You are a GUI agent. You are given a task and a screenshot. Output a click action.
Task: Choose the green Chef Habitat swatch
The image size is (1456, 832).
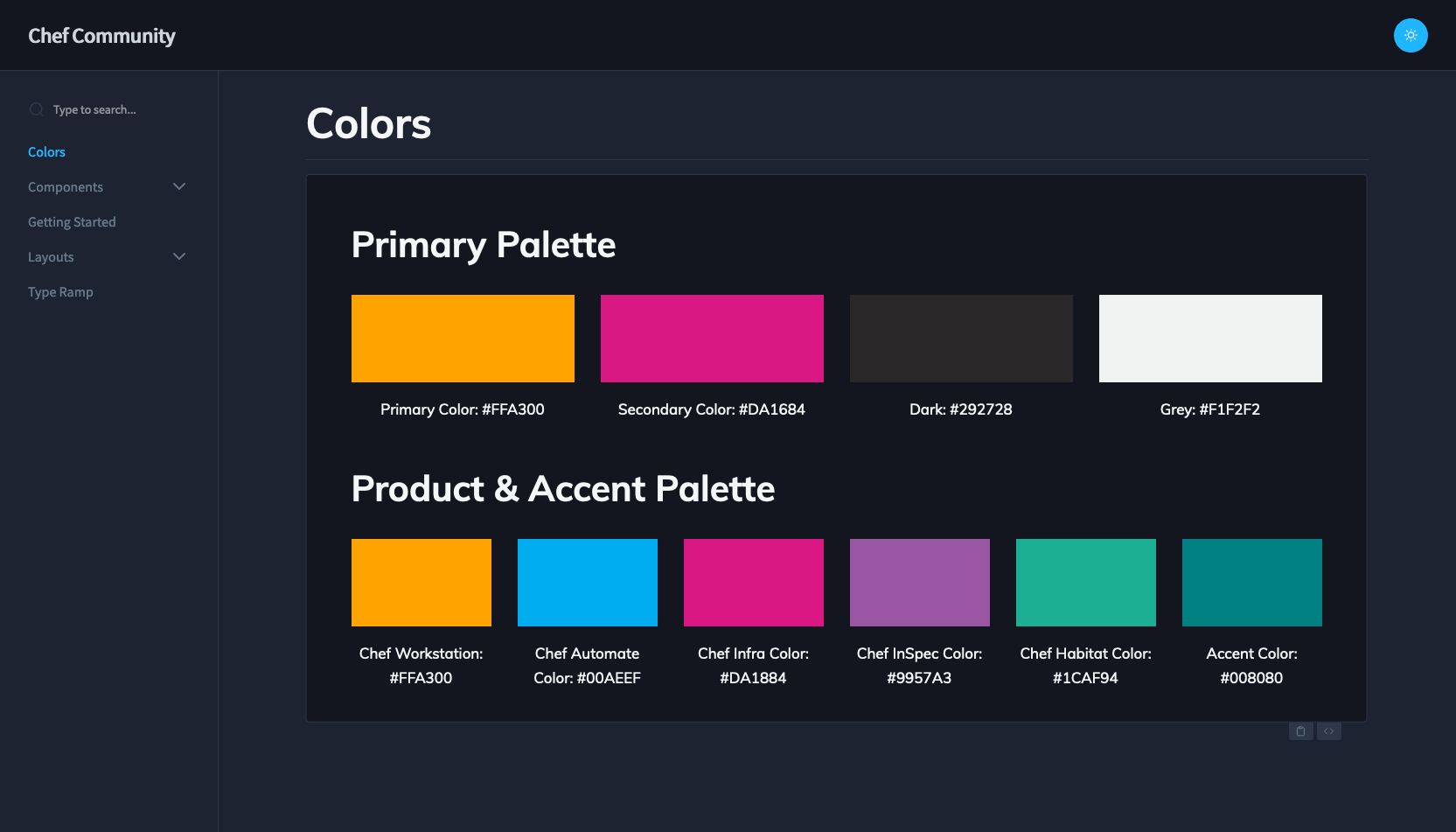pos(1086,583)
